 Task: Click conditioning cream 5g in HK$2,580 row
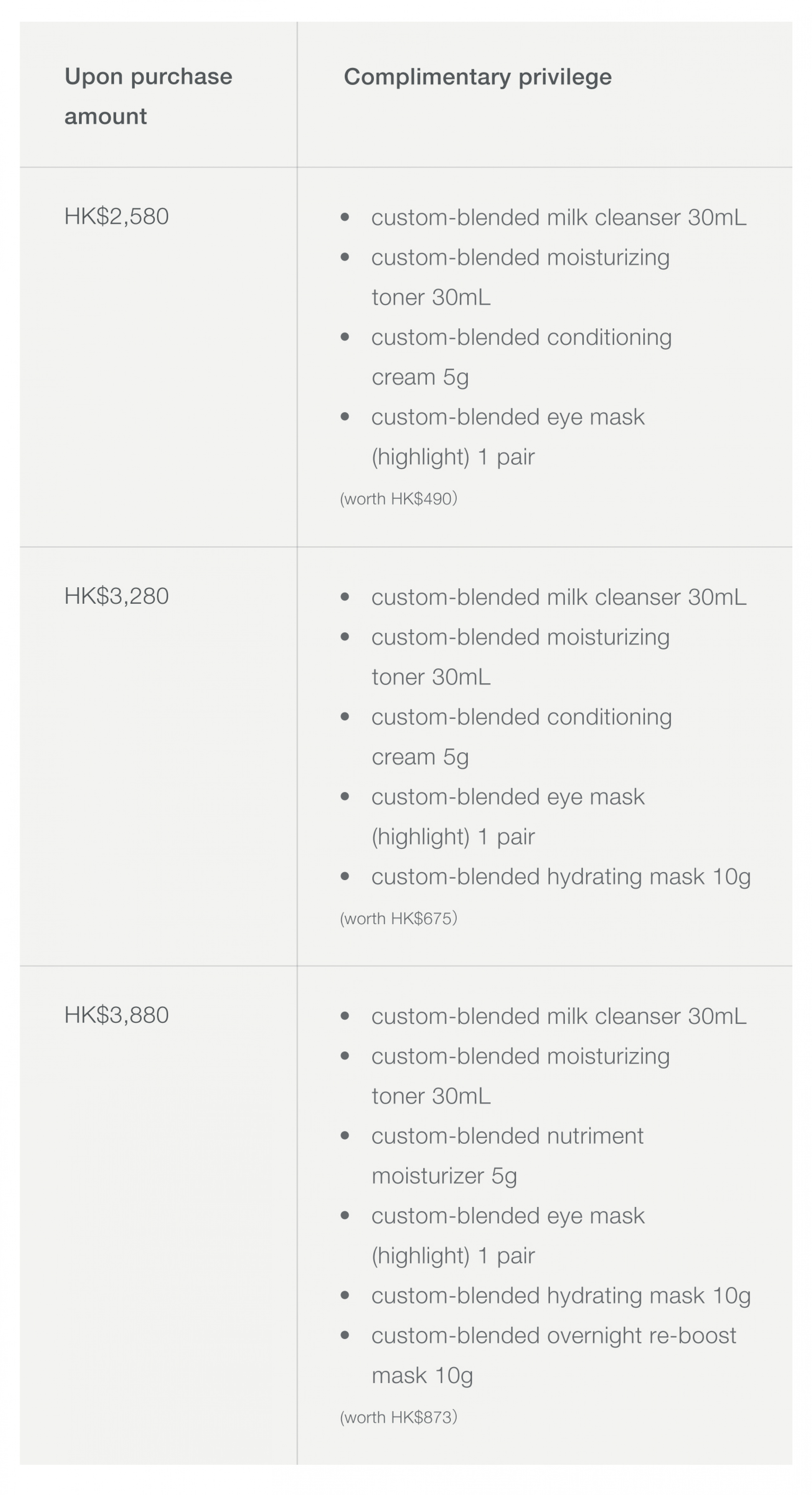click(521, 338)
